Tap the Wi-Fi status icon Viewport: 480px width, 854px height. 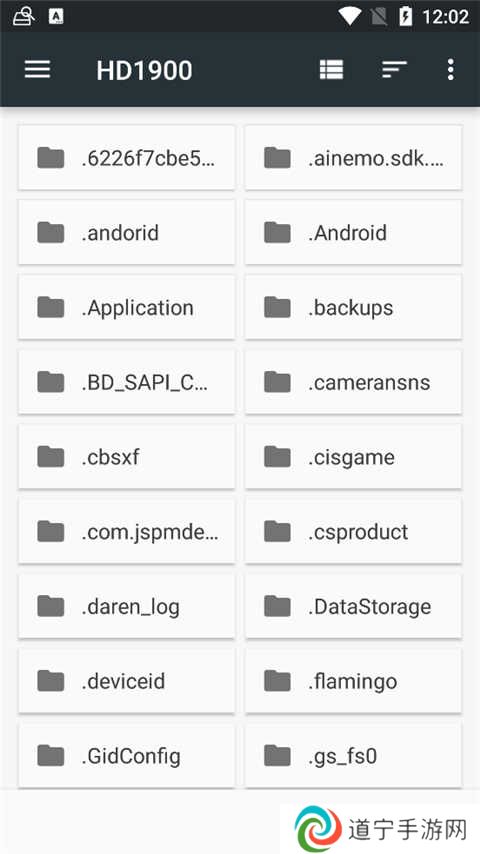coord(349,16)
